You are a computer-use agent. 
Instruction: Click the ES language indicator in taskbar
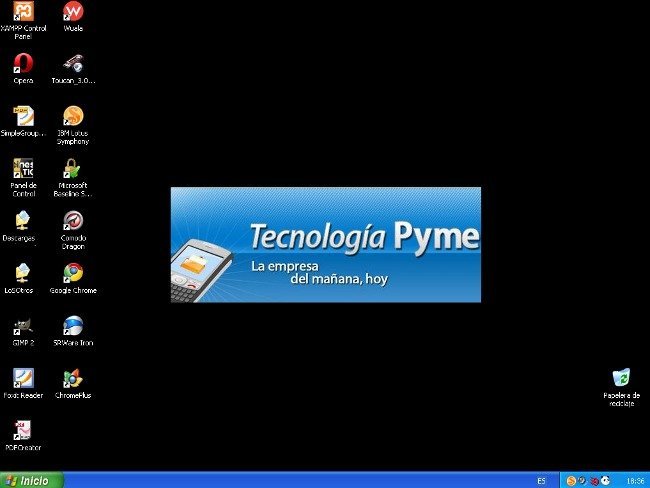click(x=541, y=481)
